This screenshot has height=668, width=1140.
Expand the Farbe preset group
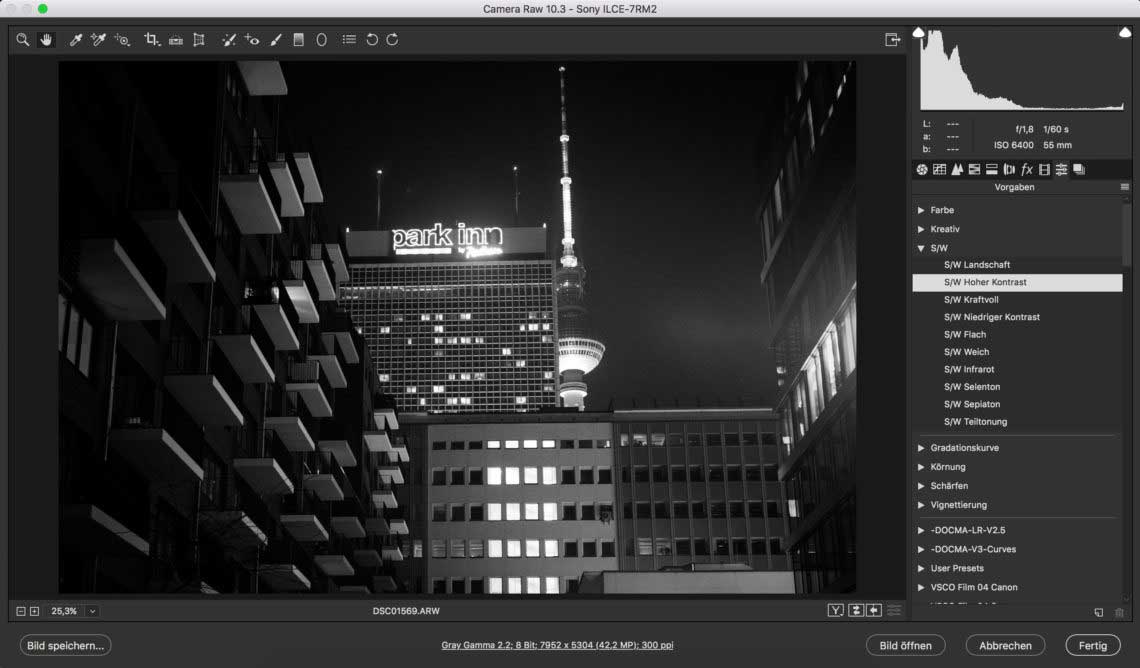921,211
